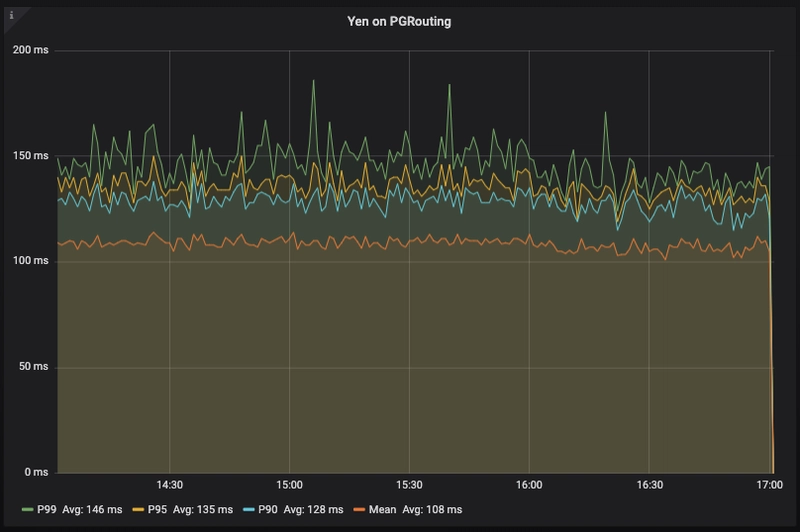Click the 14:30 time axis label
This screenshot has width=800, height=532.
(x=170, y=486)
